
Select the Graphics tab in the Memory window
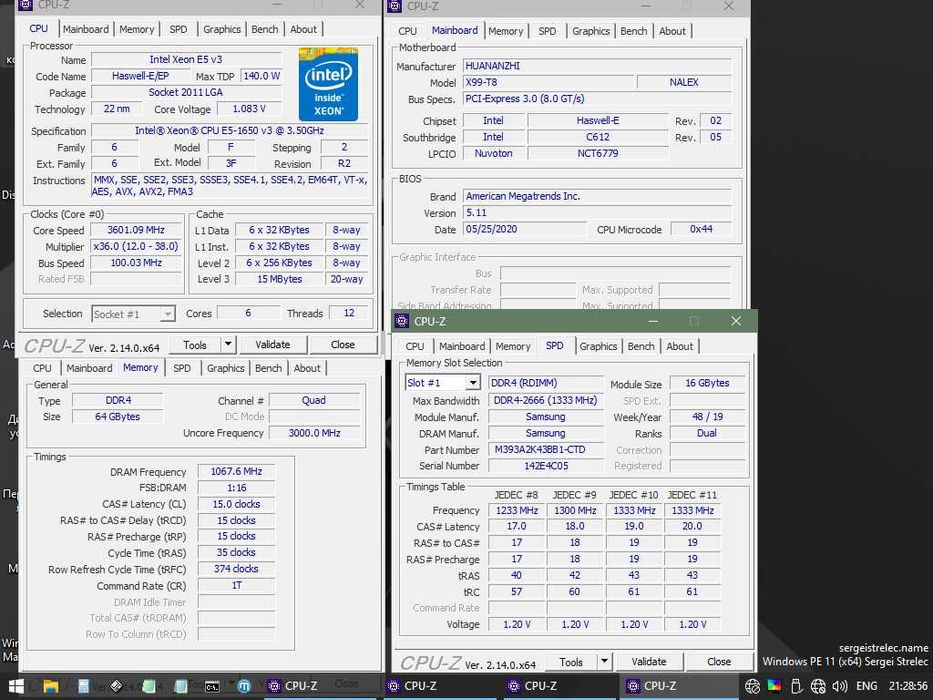(x=226, y=368)
